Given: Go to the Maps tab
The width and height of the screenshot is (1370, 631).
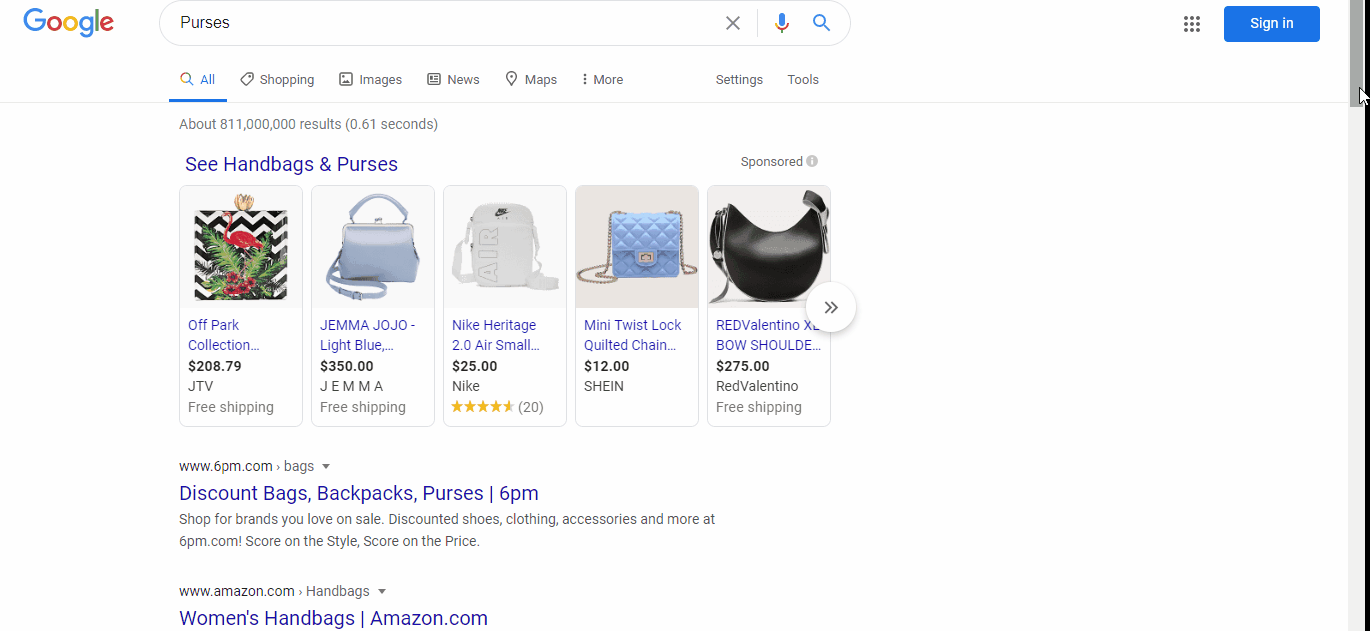Looking at the screenshot, I should [x=531, y=80].
